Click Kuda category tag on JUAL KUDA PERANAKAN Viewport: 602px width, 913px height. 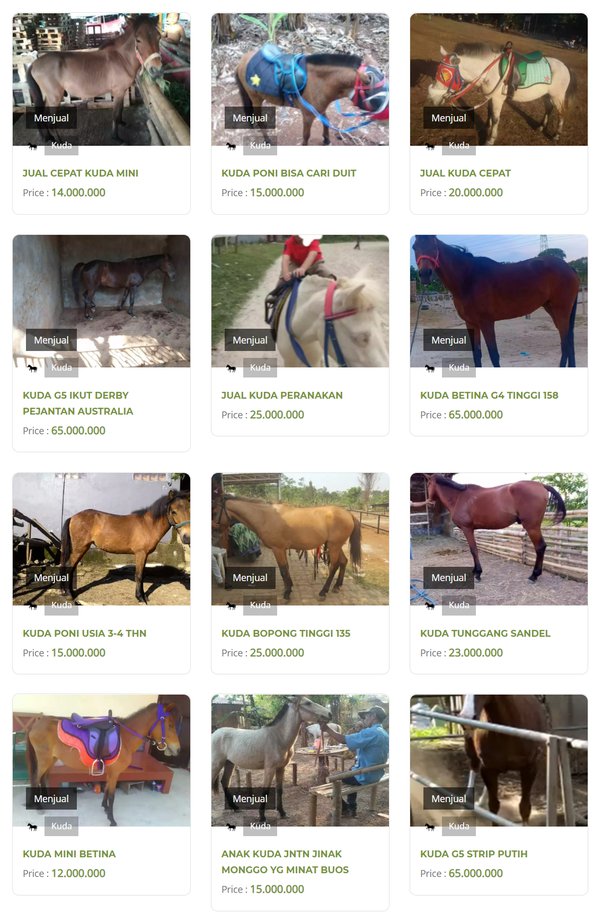260,368
